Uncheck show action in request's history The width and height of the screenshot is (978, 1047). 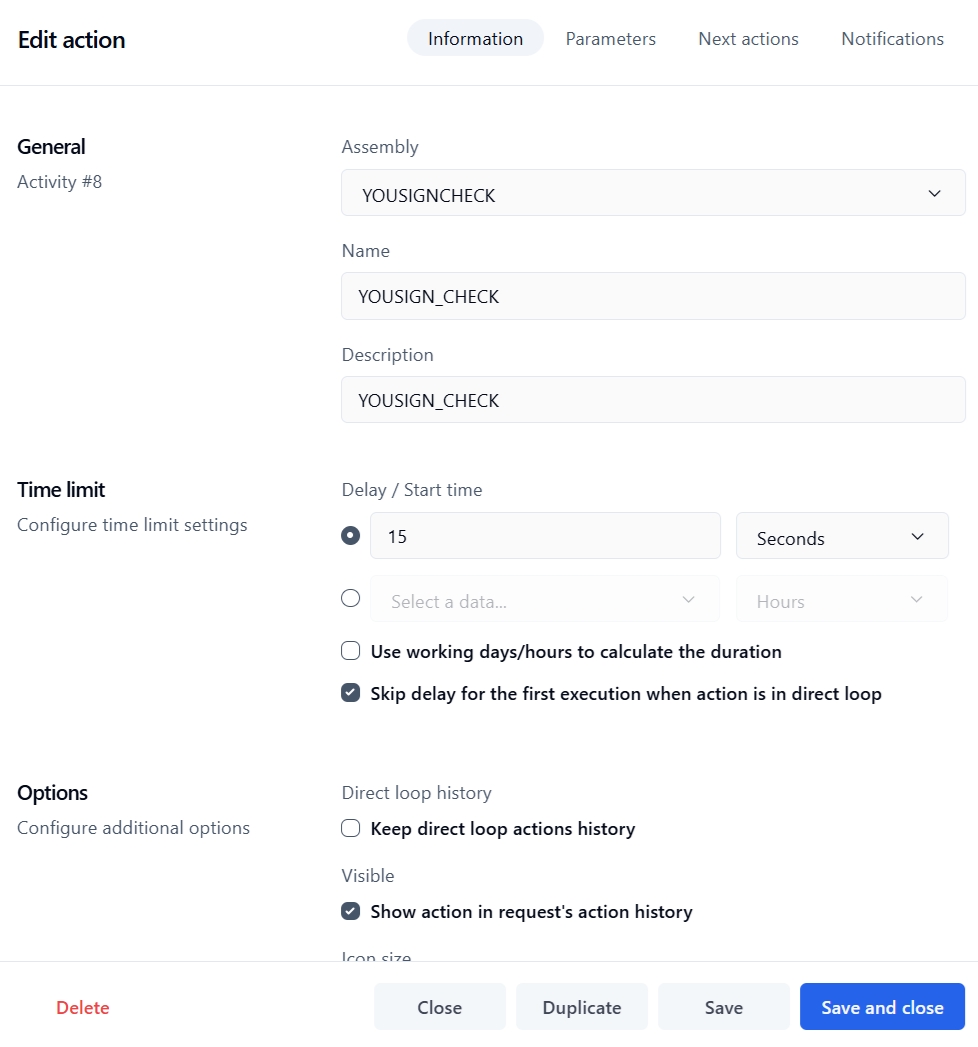pos(351,912)
